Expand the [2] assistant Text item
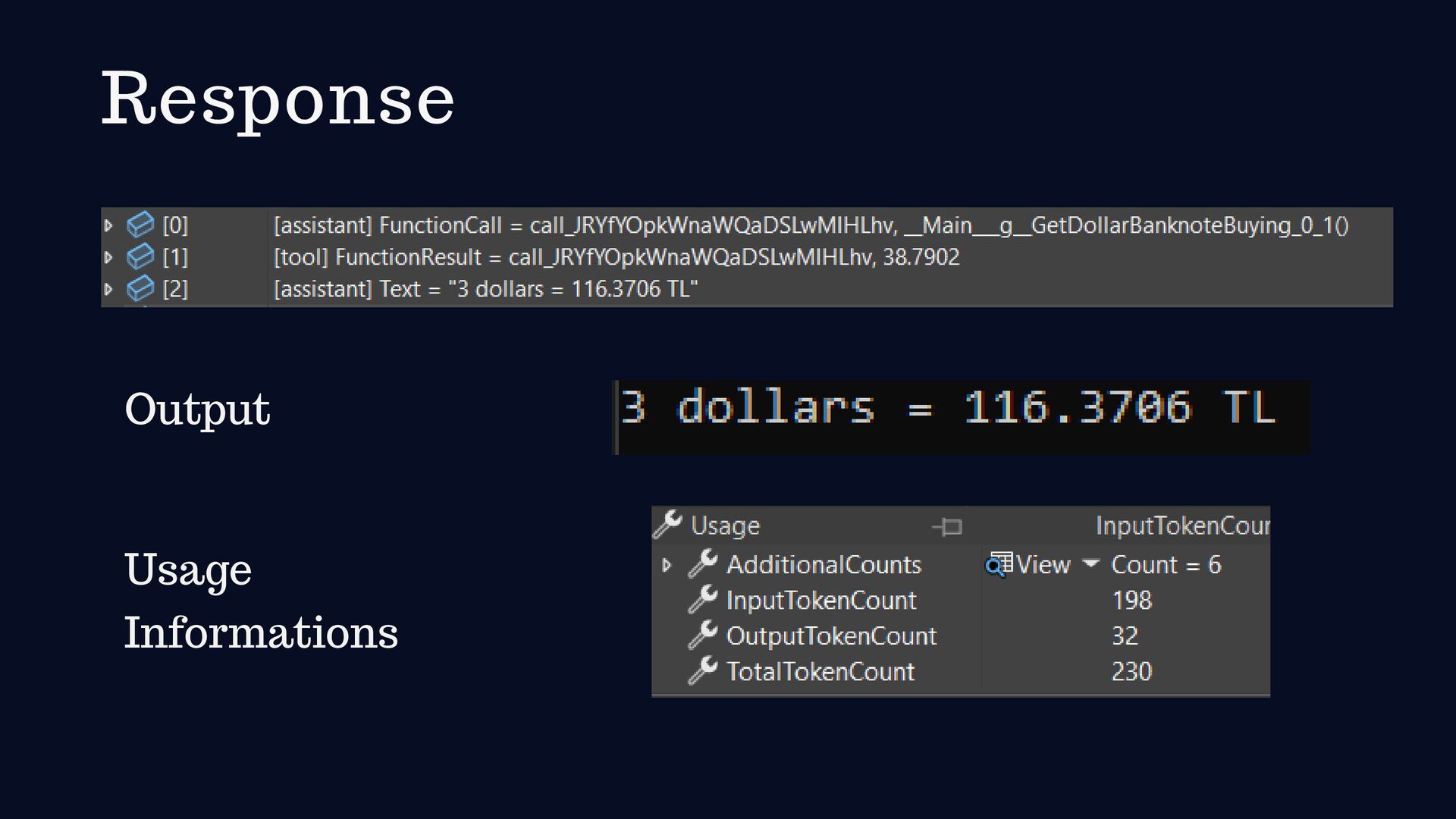The width and height of the screenshot is (1456, 819). tap(108, 289)
